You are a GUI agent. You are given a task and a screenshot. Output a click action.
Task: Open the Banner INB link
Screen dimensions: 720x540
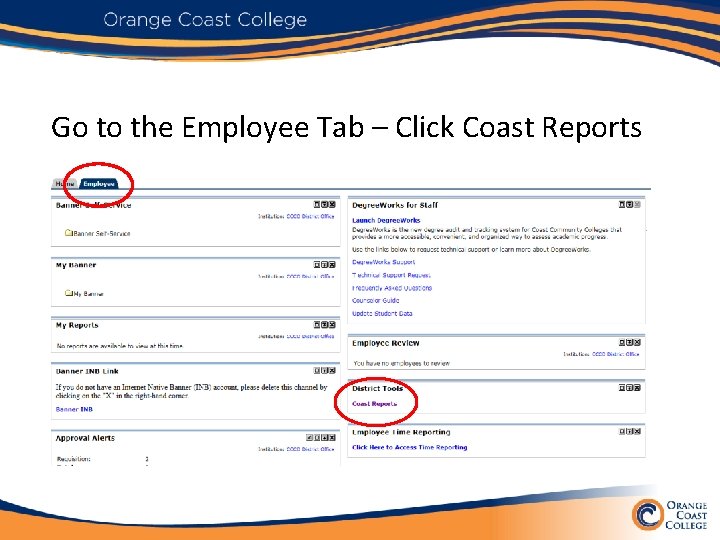[x=74, y=409]
